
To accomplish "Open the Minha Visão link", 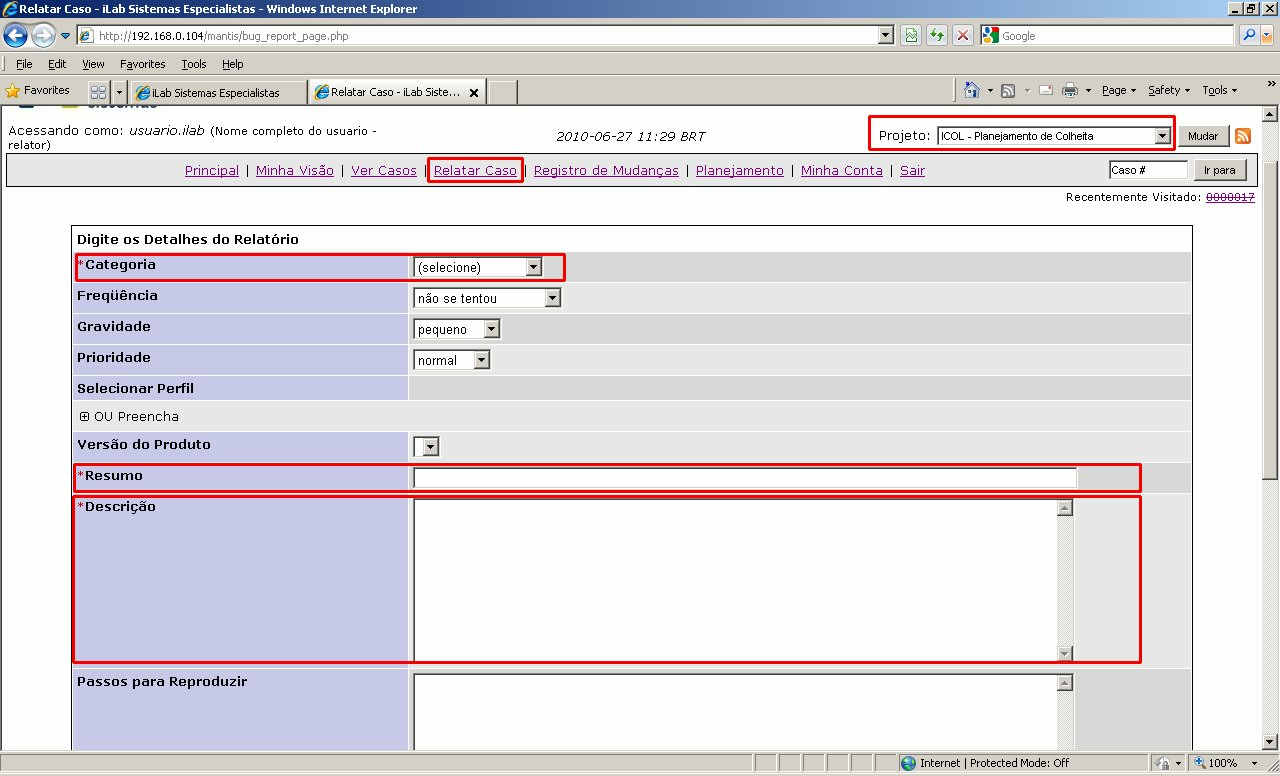I will (295, 171).
